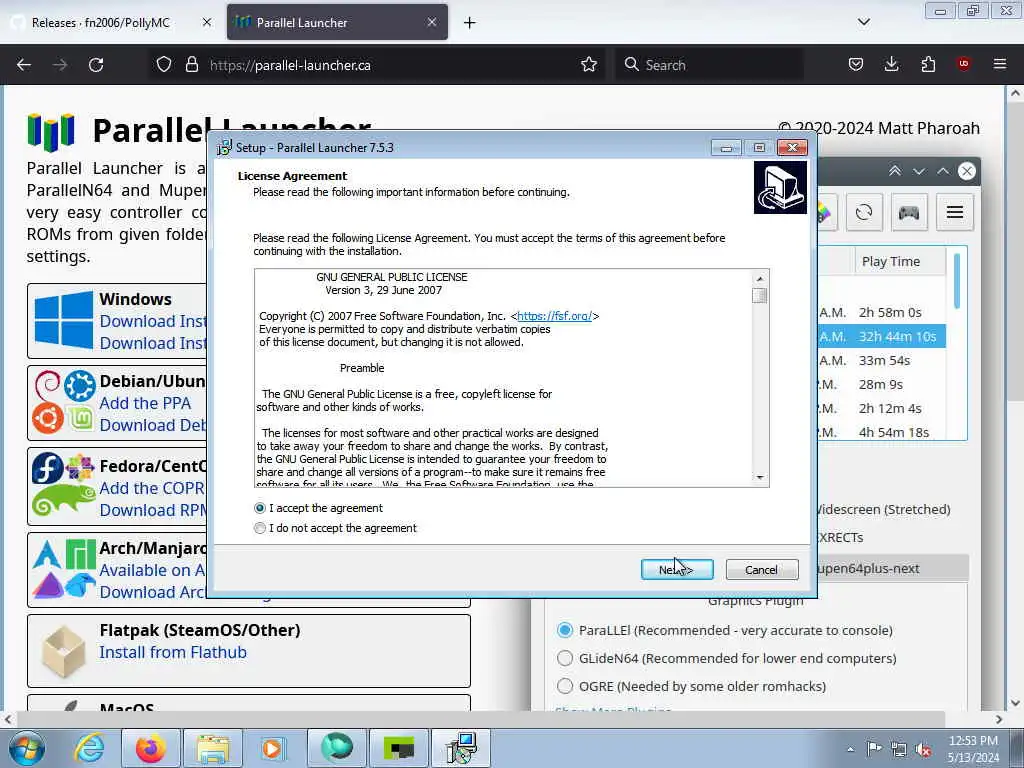Click the installer icon in Setup title bar
Viewport: 1024px width, 768px height.
tap(224, 148)
